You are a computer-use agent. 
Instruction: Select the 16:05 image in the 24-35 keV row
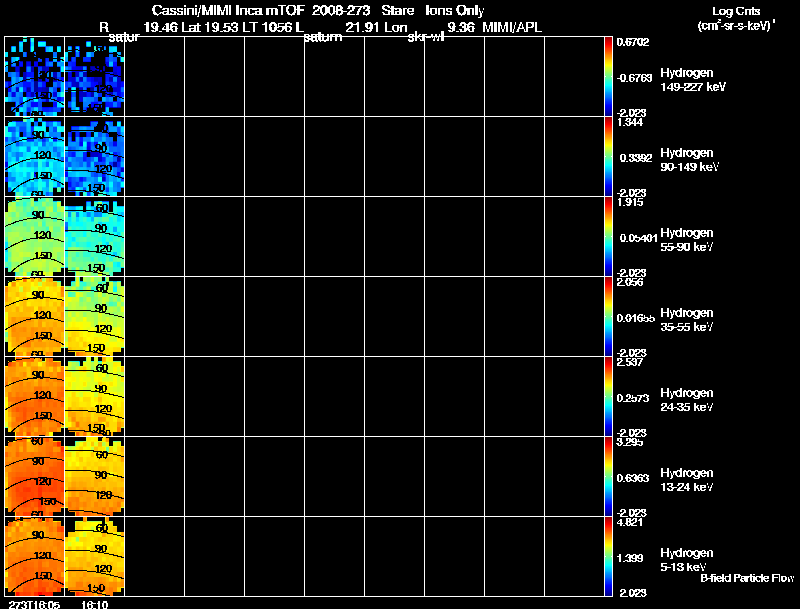coord(35,397)
